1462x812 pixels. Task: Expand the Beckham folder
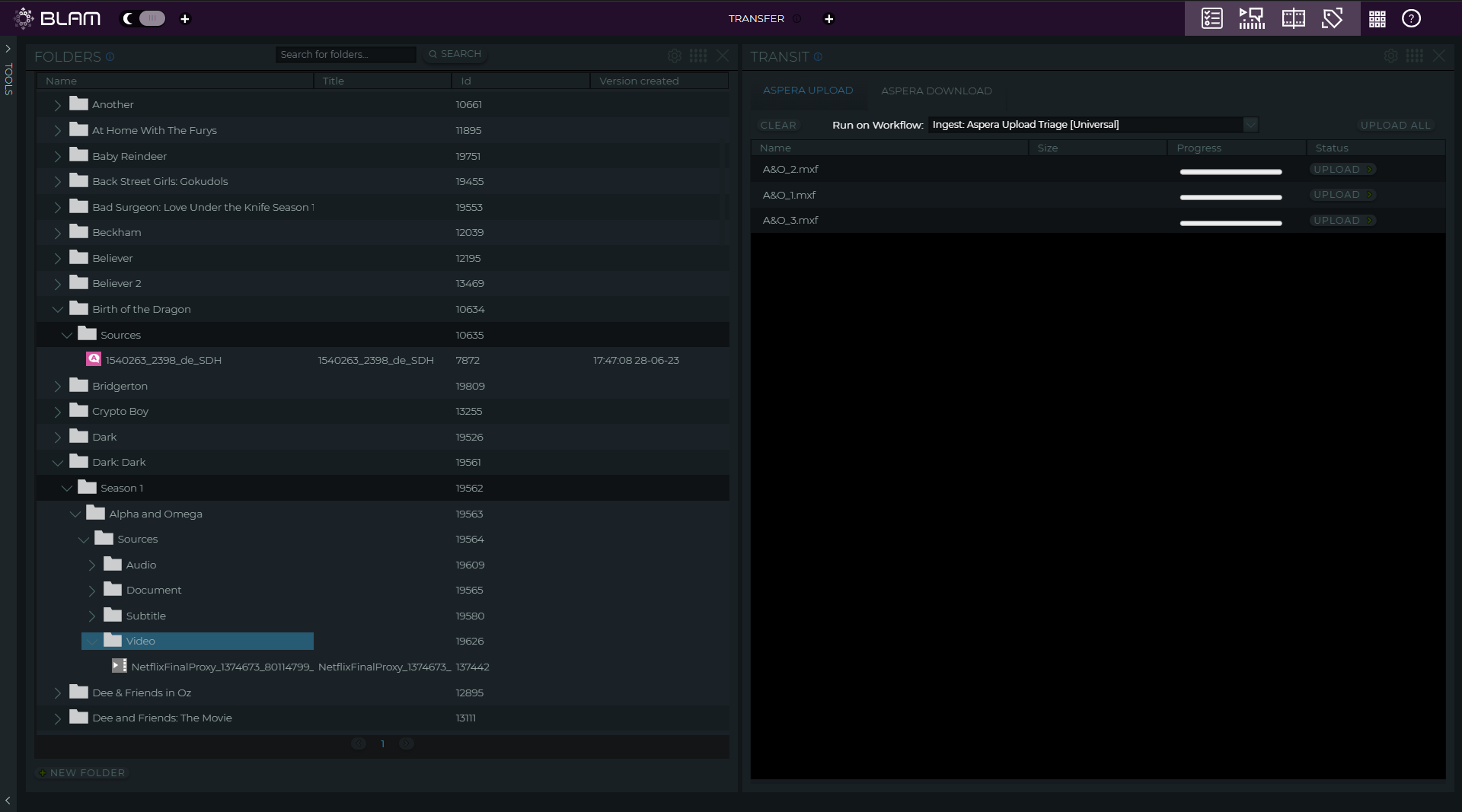coord(58,233)
